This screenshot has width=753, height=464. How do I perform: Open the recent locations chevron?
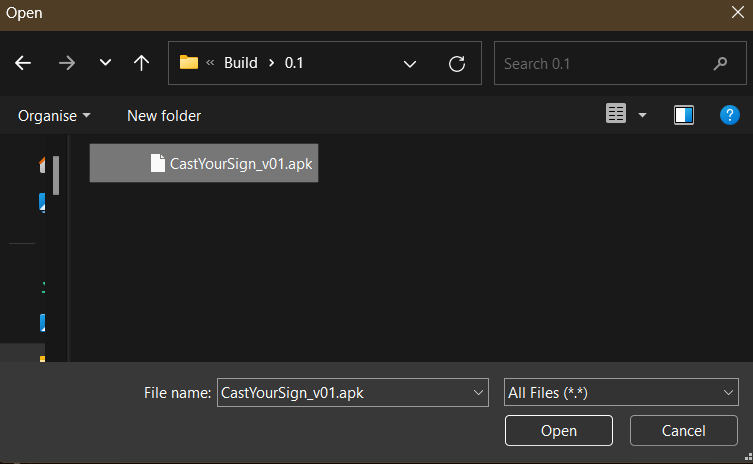[x=105, y=63]
